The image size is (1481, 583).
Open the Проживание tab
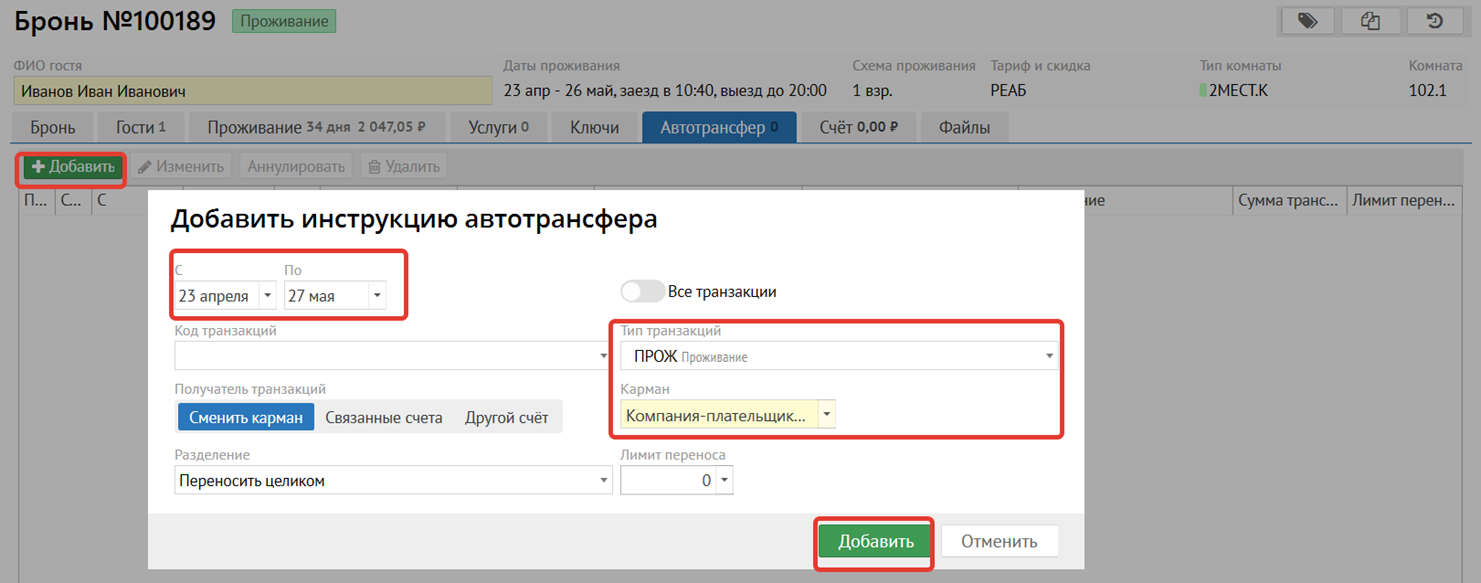coord(316,127)
